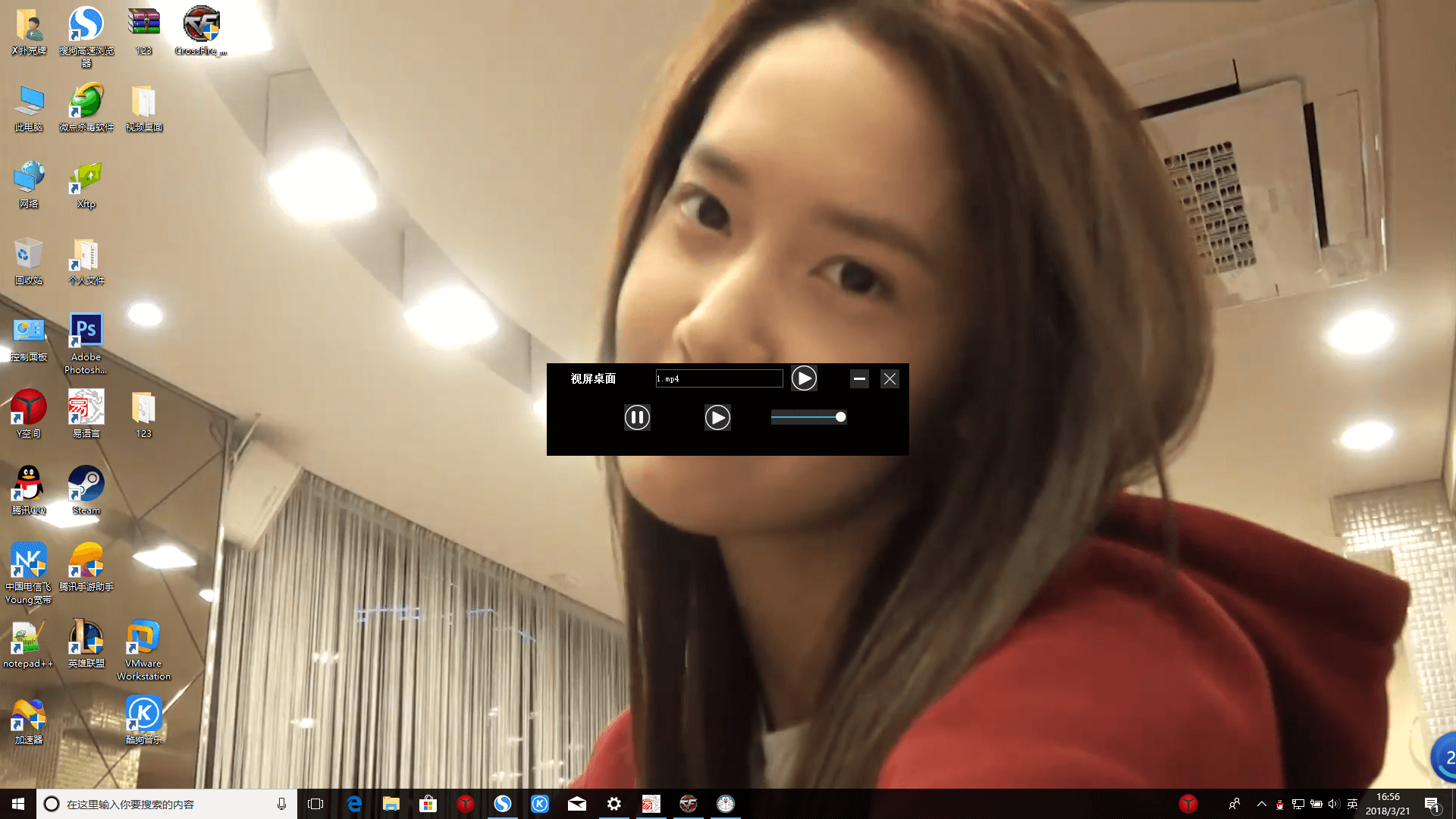Close the 视屏桌面 player window
The image size is (1456, 819).
tap(890, 378)
